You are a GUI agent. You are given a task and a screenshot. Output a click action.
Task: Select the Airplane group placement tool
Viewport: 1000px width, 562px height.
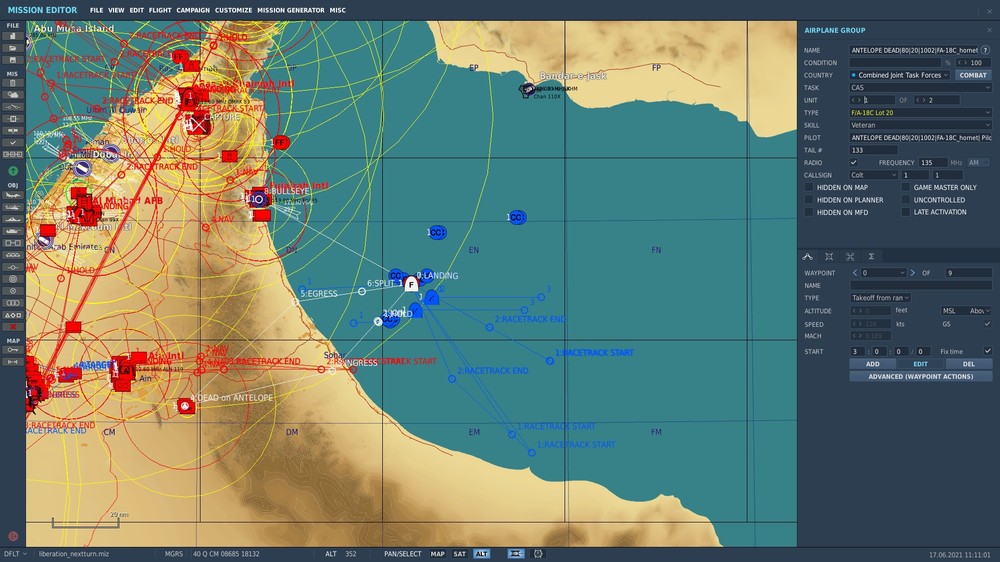(x=13, y=195)
